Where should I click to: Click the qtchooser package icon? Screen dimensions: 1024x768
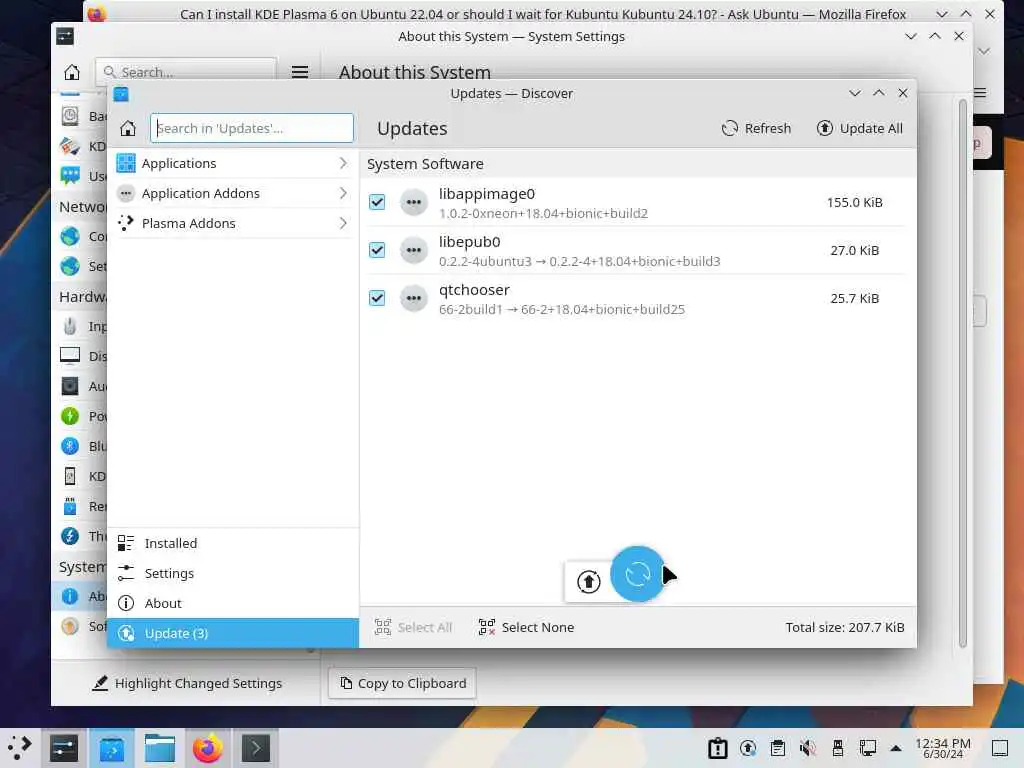[413, 298]
